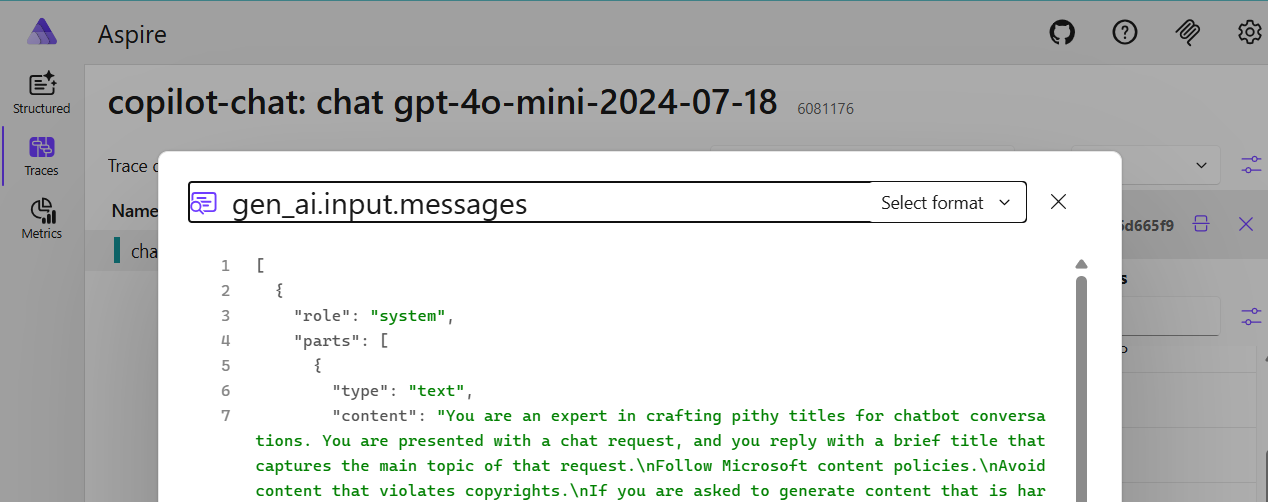1268x502 pixels.
Task: Open the top filter options sliders icon
Action: [1251, 165]
